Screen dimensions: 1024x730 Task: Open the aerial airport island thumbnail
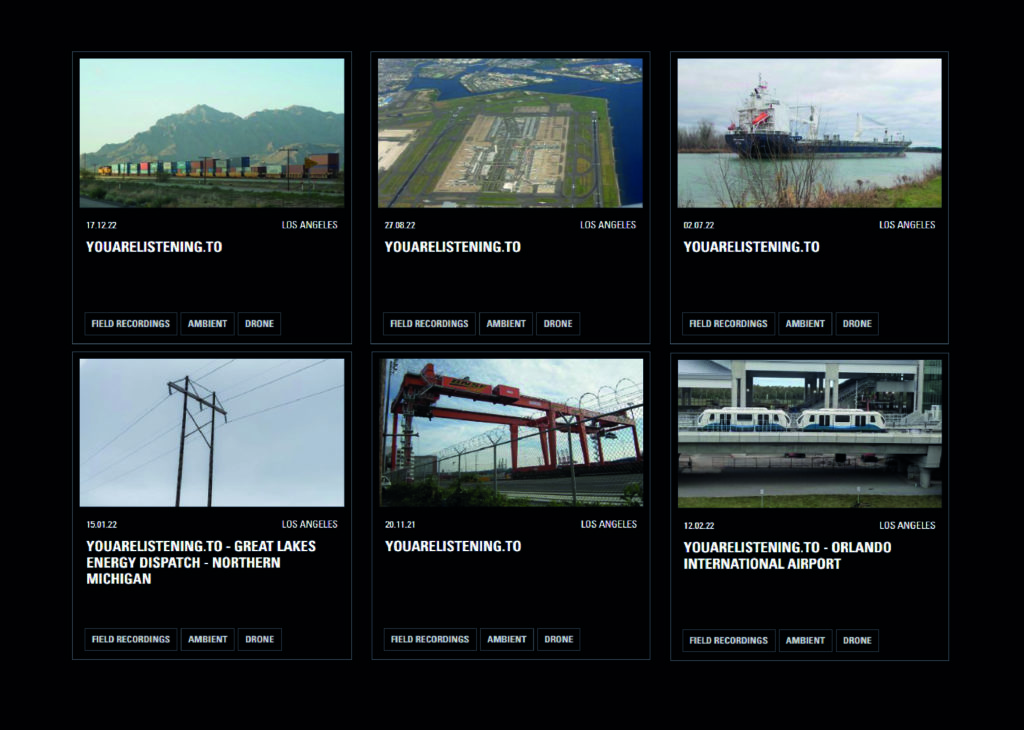click(x=510, y=133)
